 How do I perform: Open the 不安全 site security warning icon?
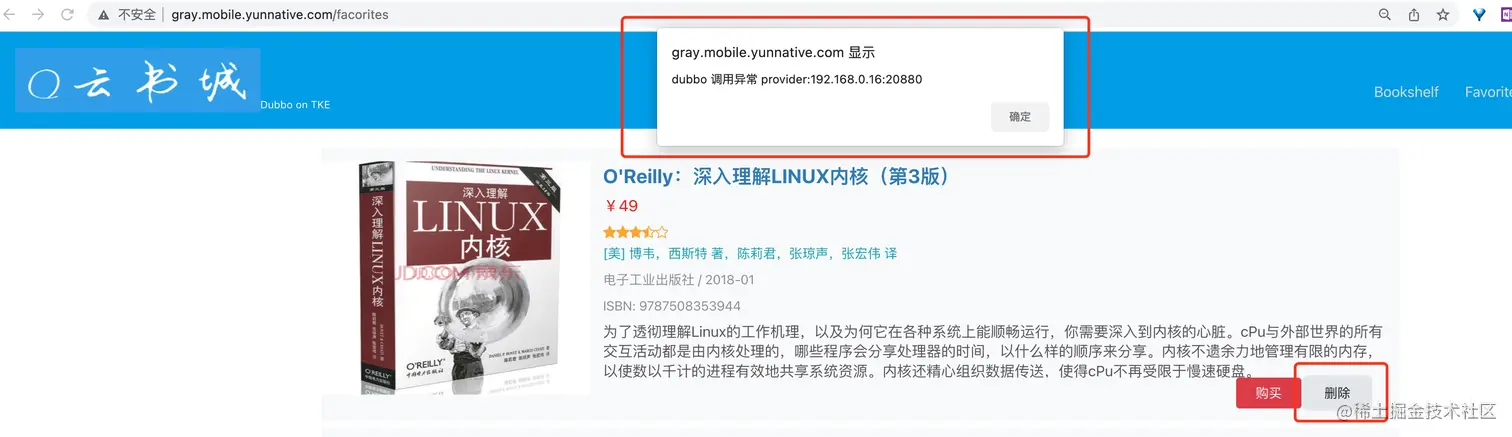(x=103, y=15)
